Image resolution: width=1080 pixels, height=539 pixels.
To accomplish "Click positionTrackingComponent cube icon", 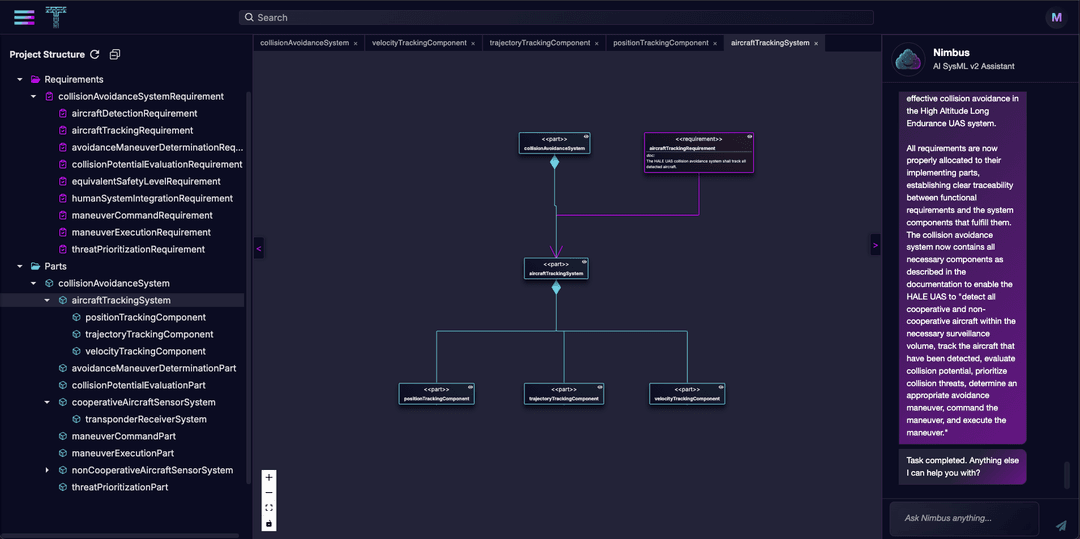I will tap(76, 317).
